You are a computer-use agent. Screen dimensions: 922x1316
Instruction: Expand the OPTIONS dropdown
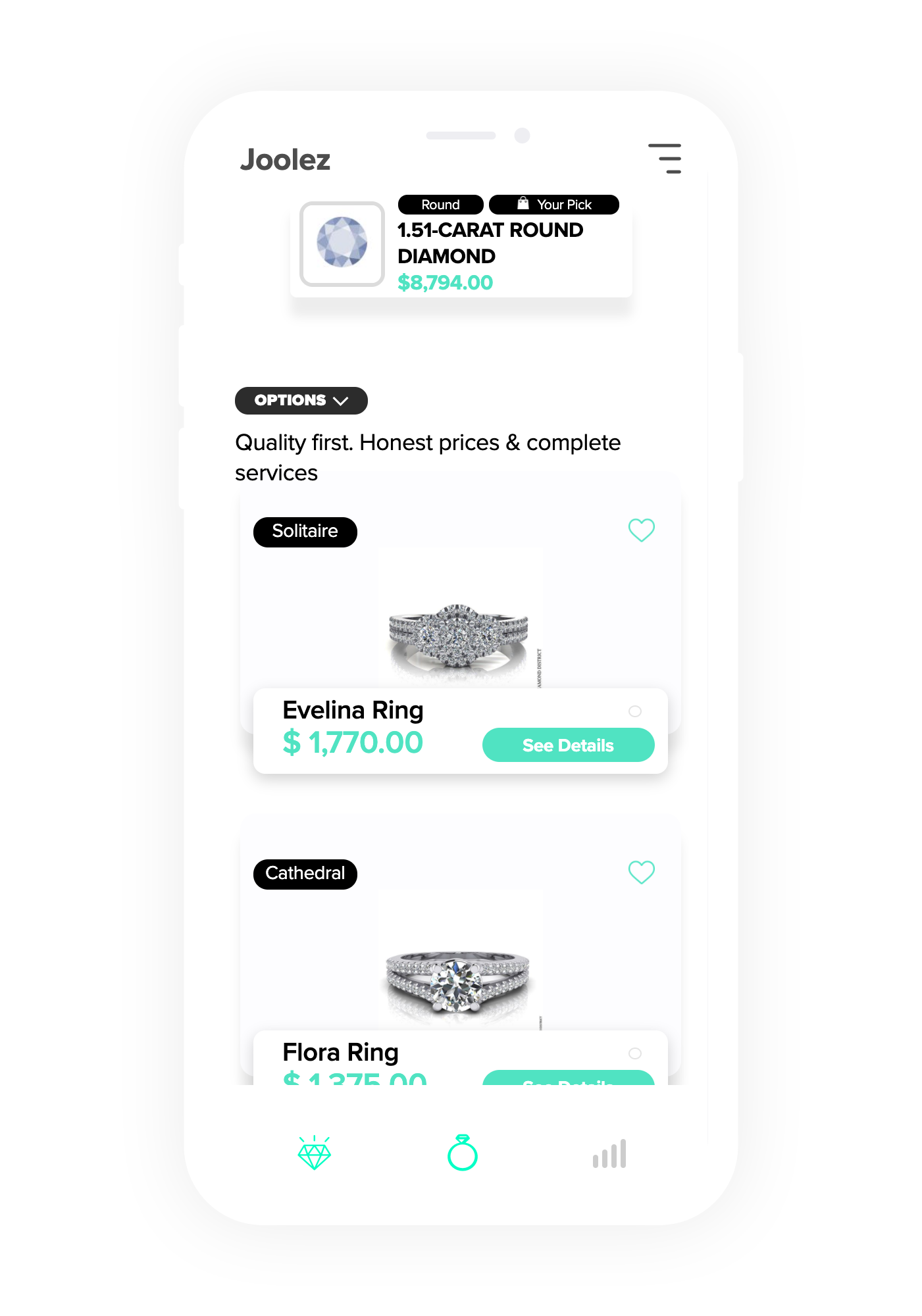pos(301,401)
